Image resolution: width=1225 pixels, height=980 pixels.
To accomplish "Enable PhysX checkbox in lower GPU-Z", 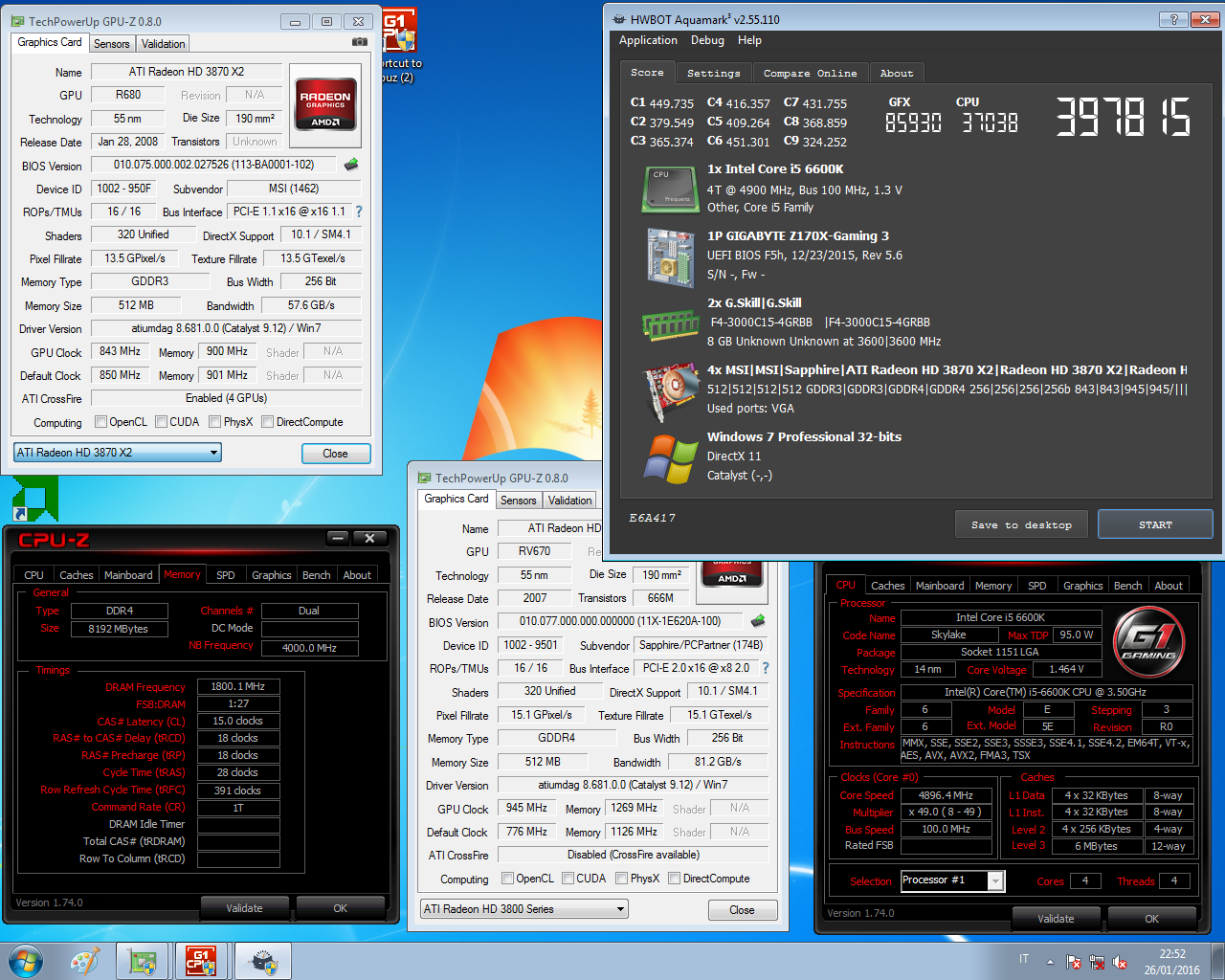I will click(x=622, y=879).
